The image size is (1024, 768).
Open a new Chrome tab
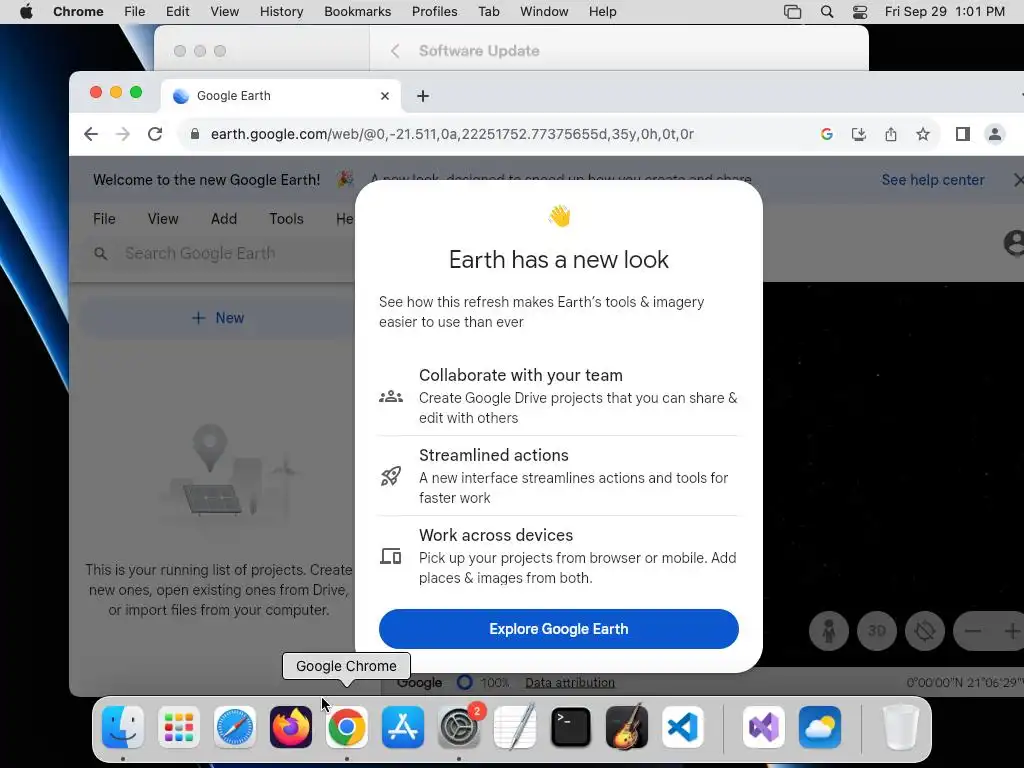coord(423,96)
